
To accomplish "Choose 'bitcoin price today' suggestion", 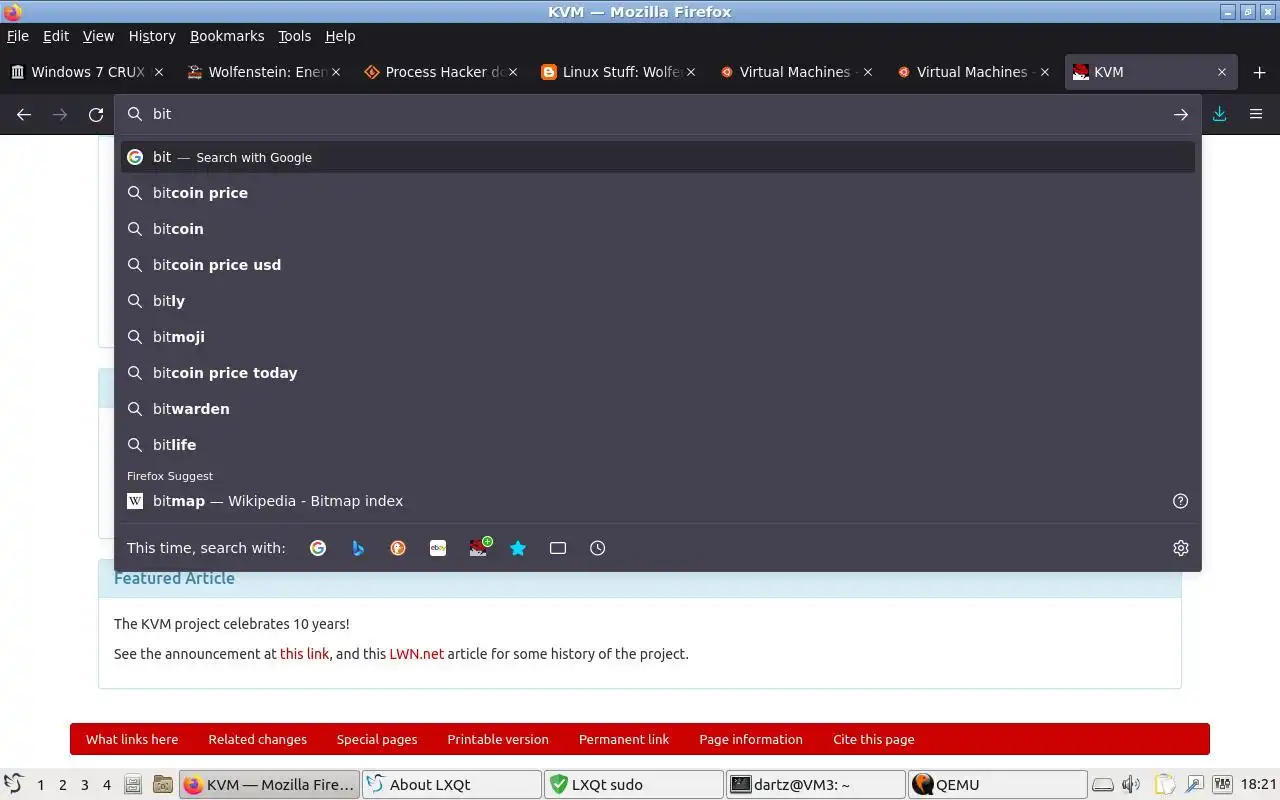I will click(x=658, y=373).
